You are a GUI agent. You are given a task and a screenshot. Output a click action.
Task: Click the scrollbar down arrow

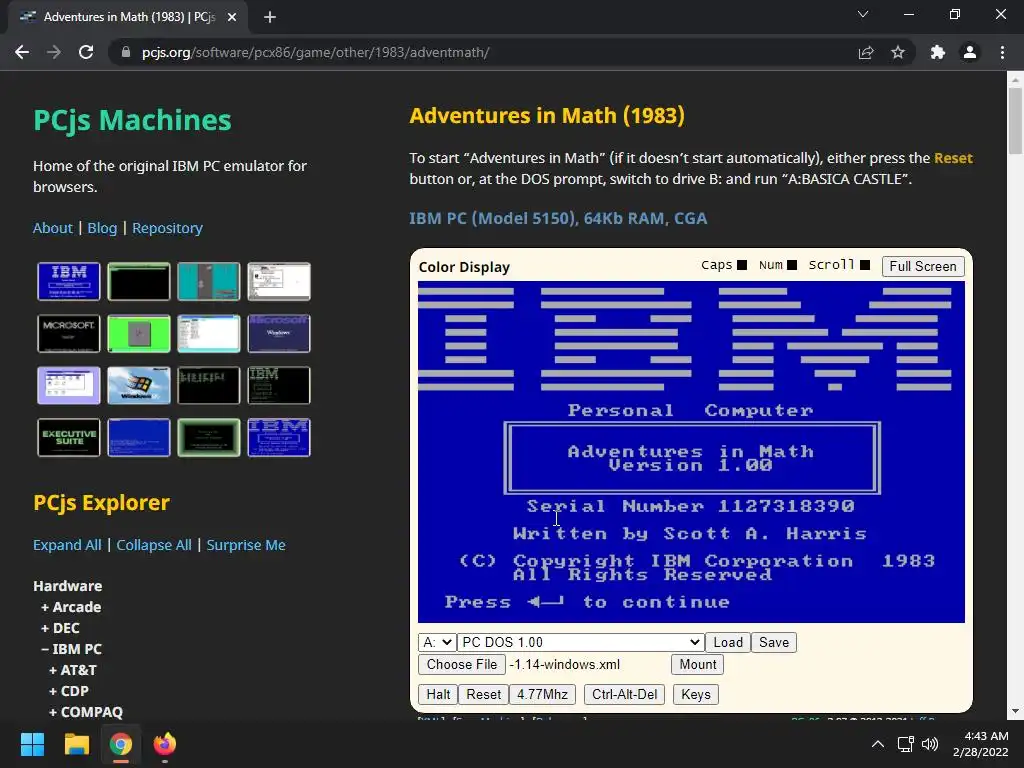1015,711
